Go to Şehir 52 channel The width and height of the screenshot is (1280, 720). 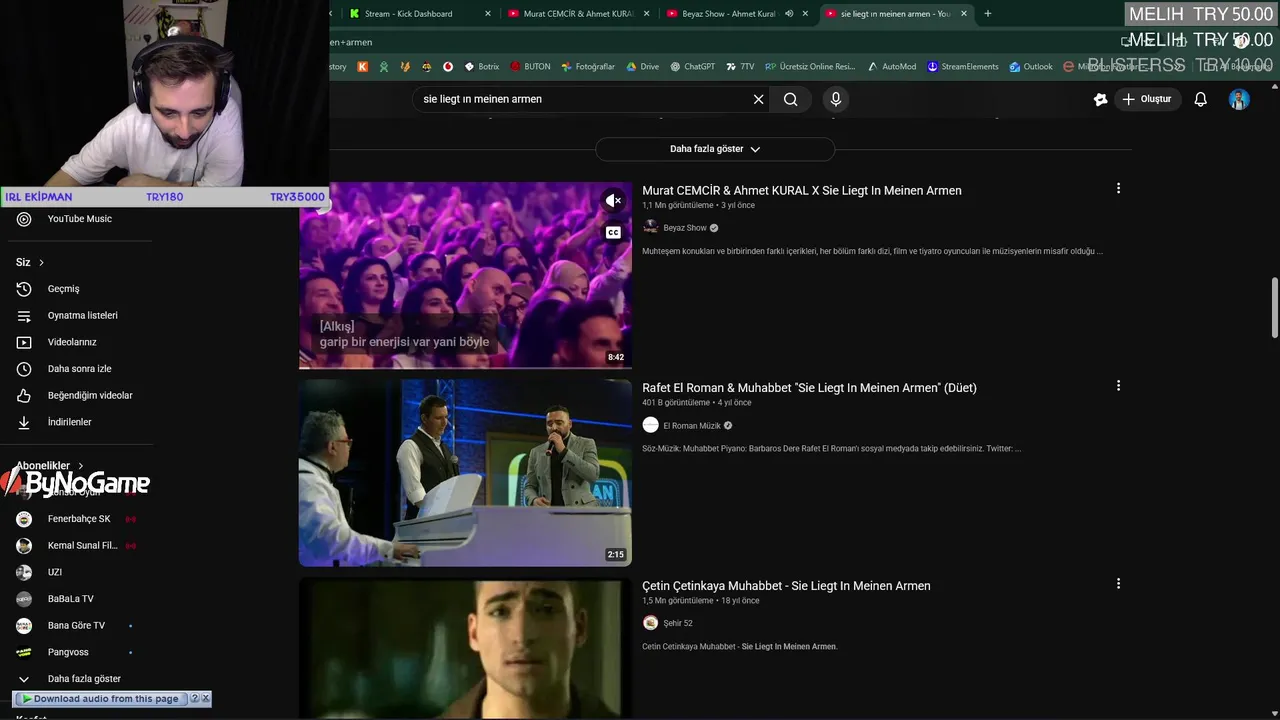pyautogui.click(x=678, y=623)
